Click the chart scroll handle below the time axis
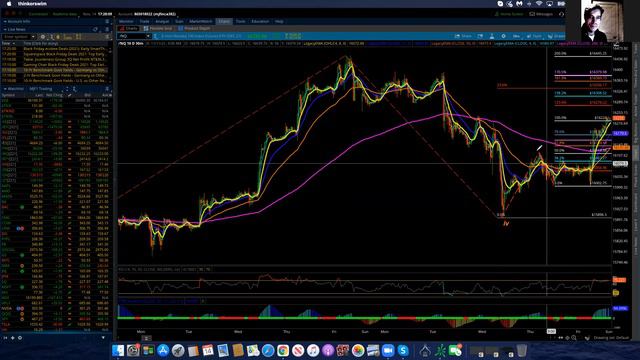Image resolution: width=640 pixels, height=360 pixels. [x=147, y=338]
